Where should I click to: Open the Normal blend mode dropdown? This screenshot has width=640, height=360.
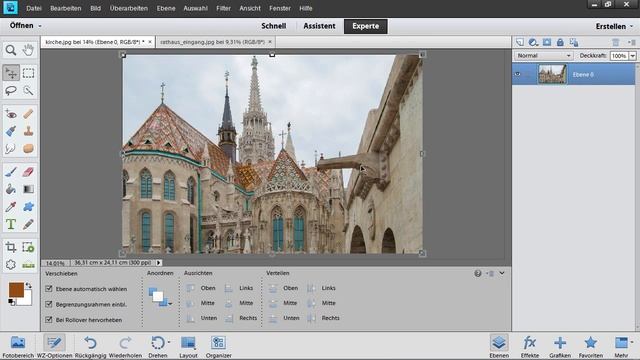(543, 56)
